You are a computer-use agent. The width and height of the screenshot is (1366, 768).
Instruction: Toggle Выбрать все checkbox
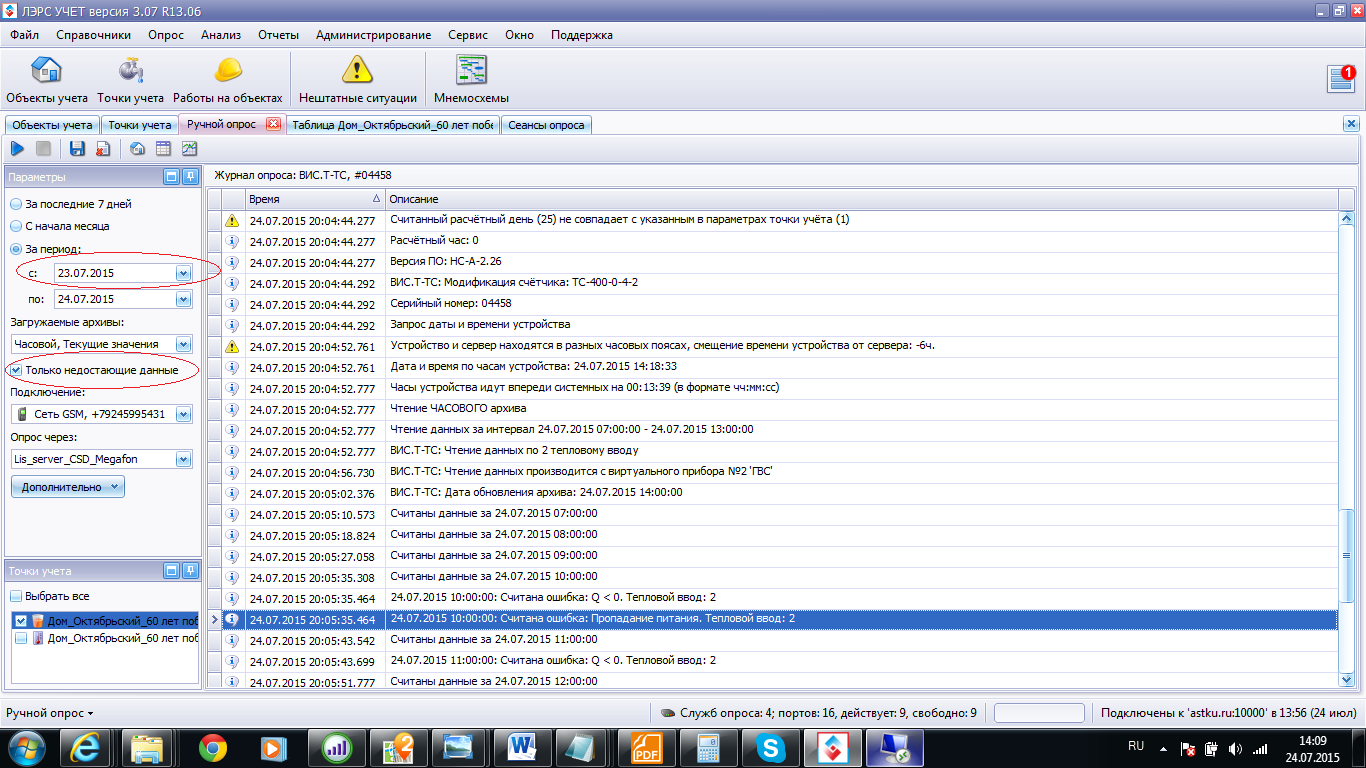tap(16, 596)
